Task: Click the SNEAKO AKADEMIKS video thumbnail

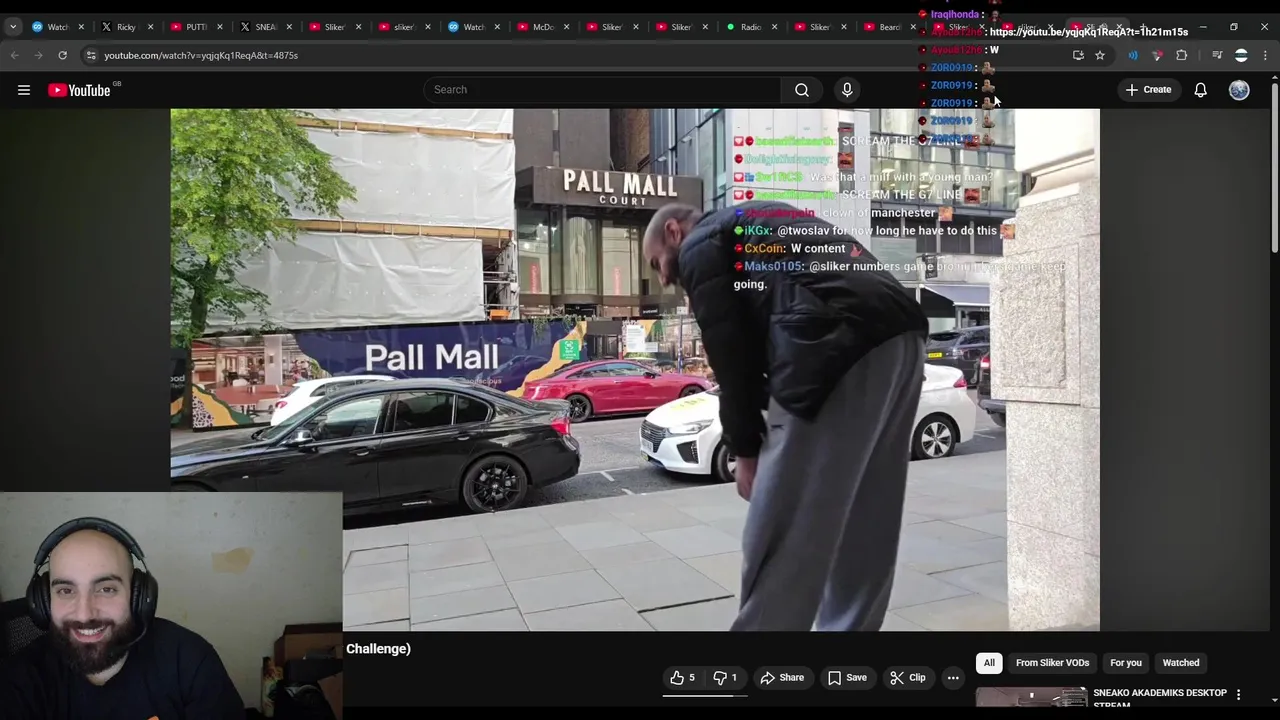Action: tap(1031, 698)
